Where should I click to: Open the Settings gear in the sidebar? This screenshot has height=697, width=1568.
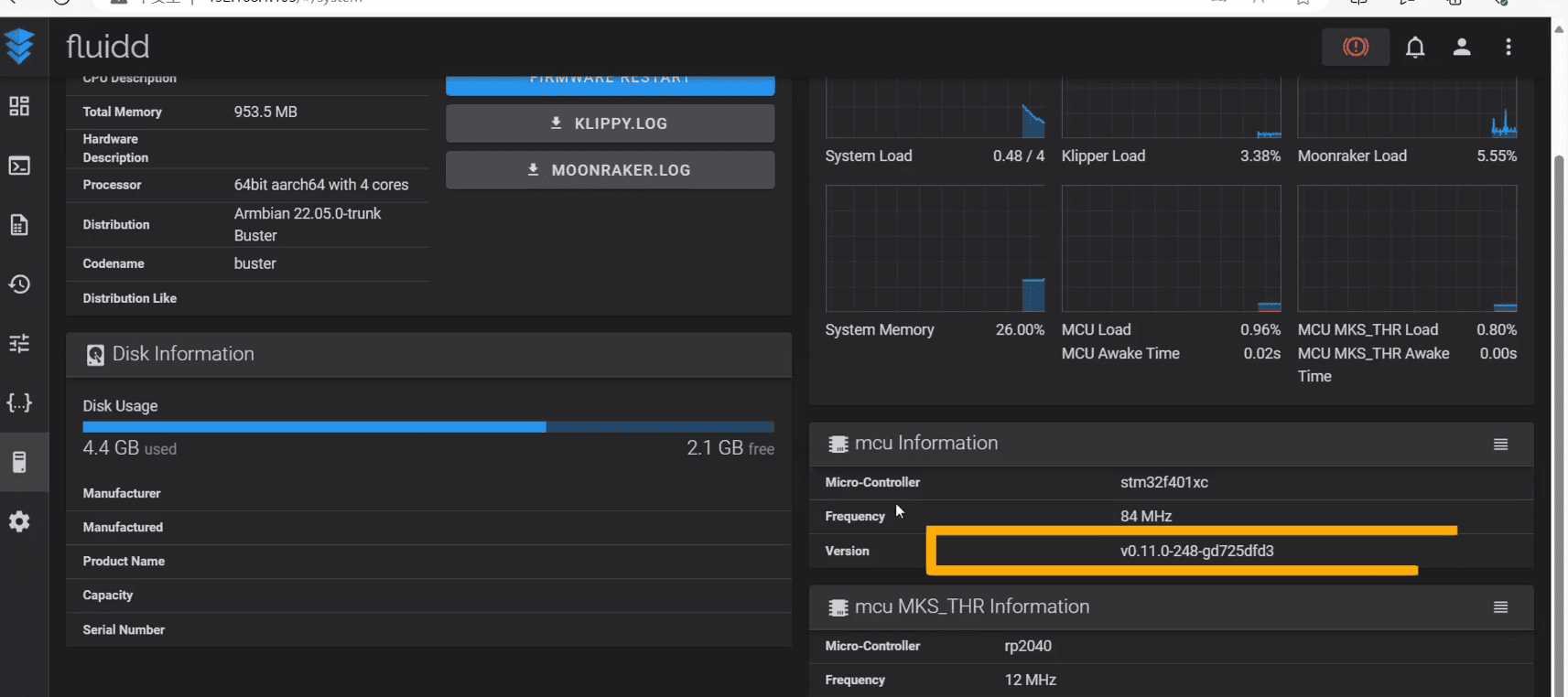(x=19, y=521)
